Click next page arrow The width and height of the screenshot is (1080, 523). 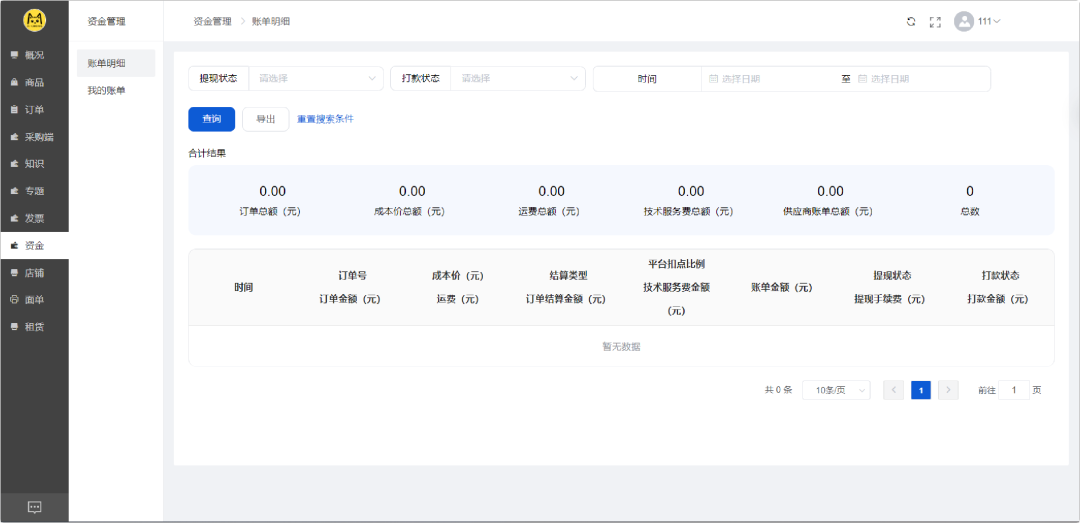tap(948, 390)
